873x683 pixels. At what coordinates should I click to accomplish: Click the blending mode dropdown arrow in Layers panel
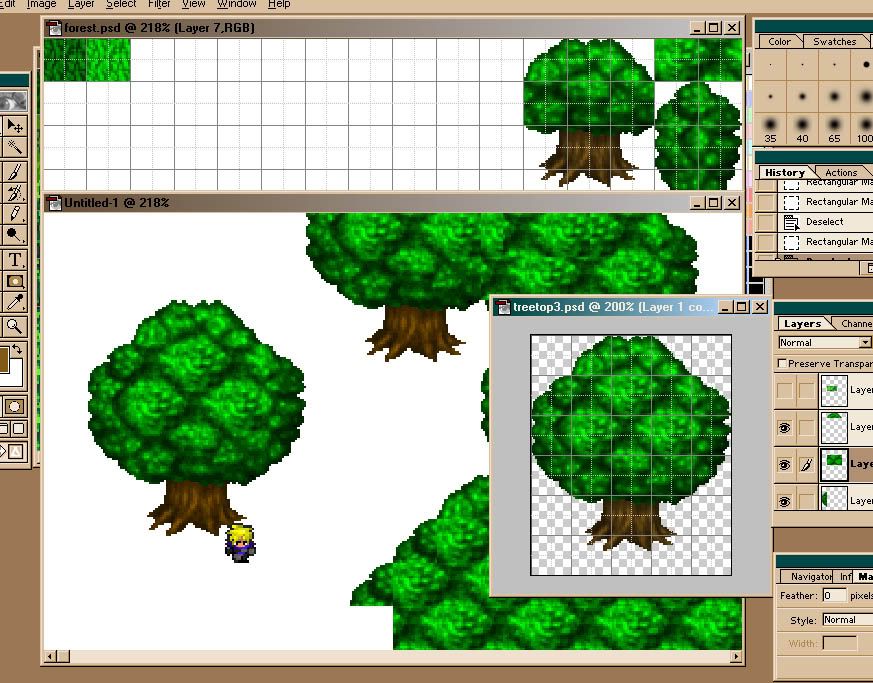pos(865,343)
